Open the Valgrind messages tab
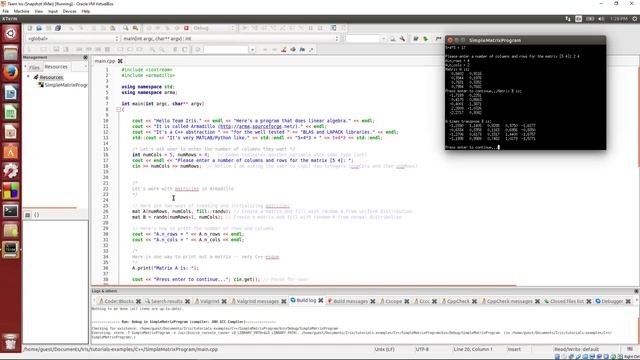Screen dimensions: 640x360 [258, 301]
